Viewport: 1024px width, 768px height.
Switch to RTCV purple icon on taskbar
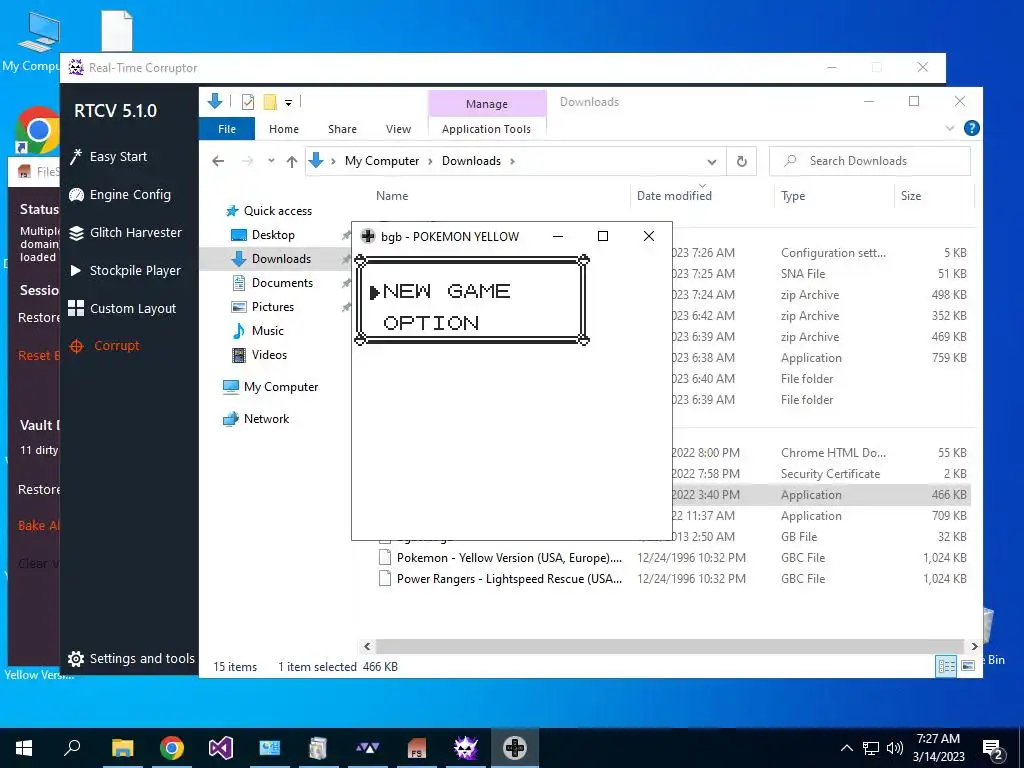(x=466, y=748)
